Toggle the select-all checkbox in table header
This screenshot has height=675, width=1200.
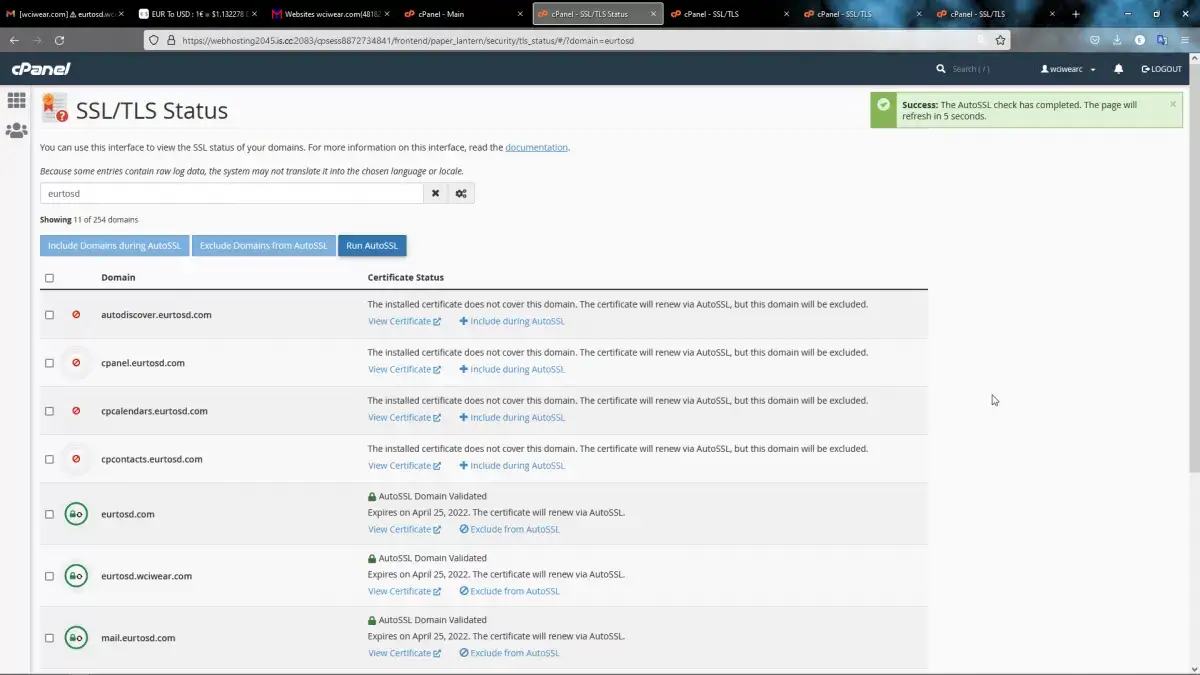click(49, 278)
